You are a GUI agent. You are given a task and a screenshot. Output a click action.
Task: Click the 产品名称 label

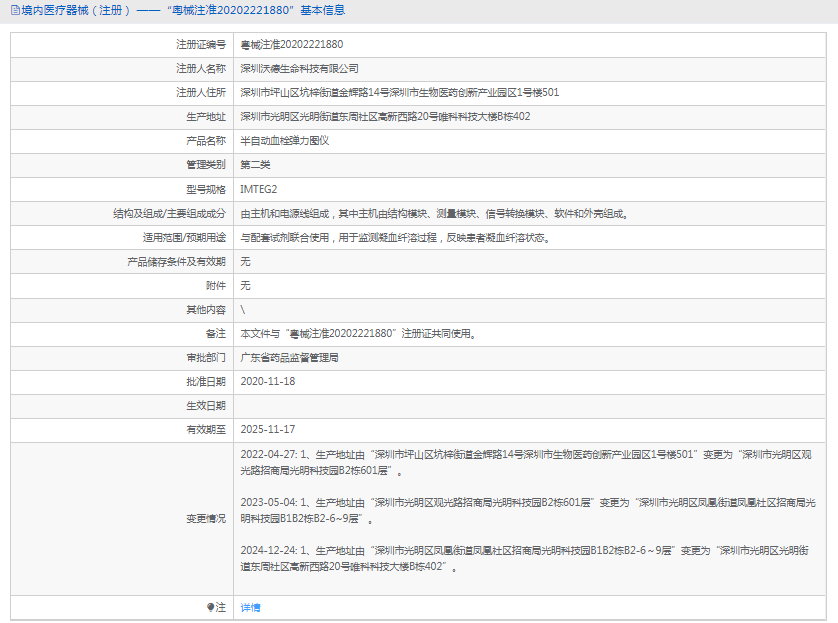click(x=206, y=141)
